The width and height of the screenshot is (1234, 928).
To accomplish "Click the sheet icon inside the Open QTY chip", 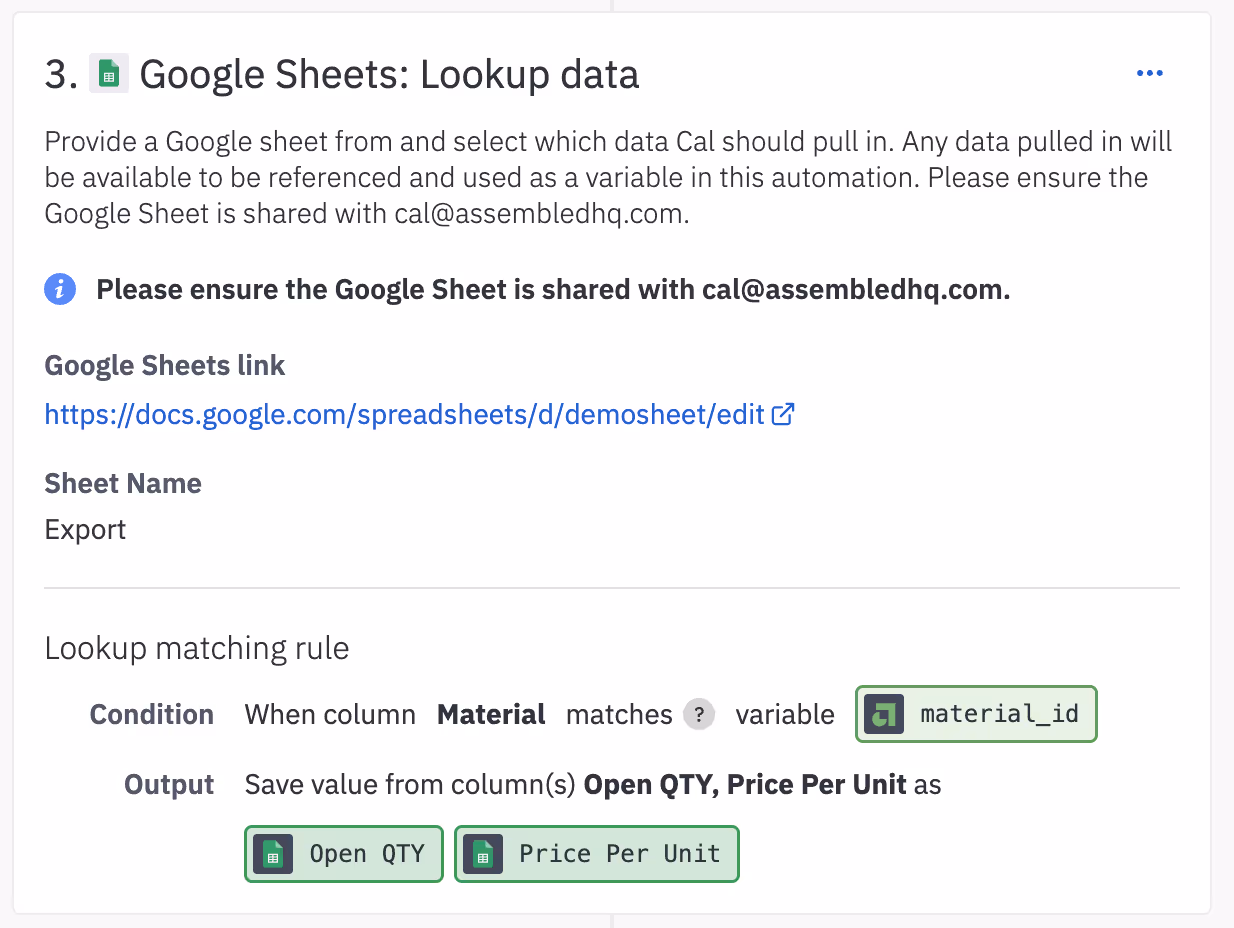I will 273,854.
